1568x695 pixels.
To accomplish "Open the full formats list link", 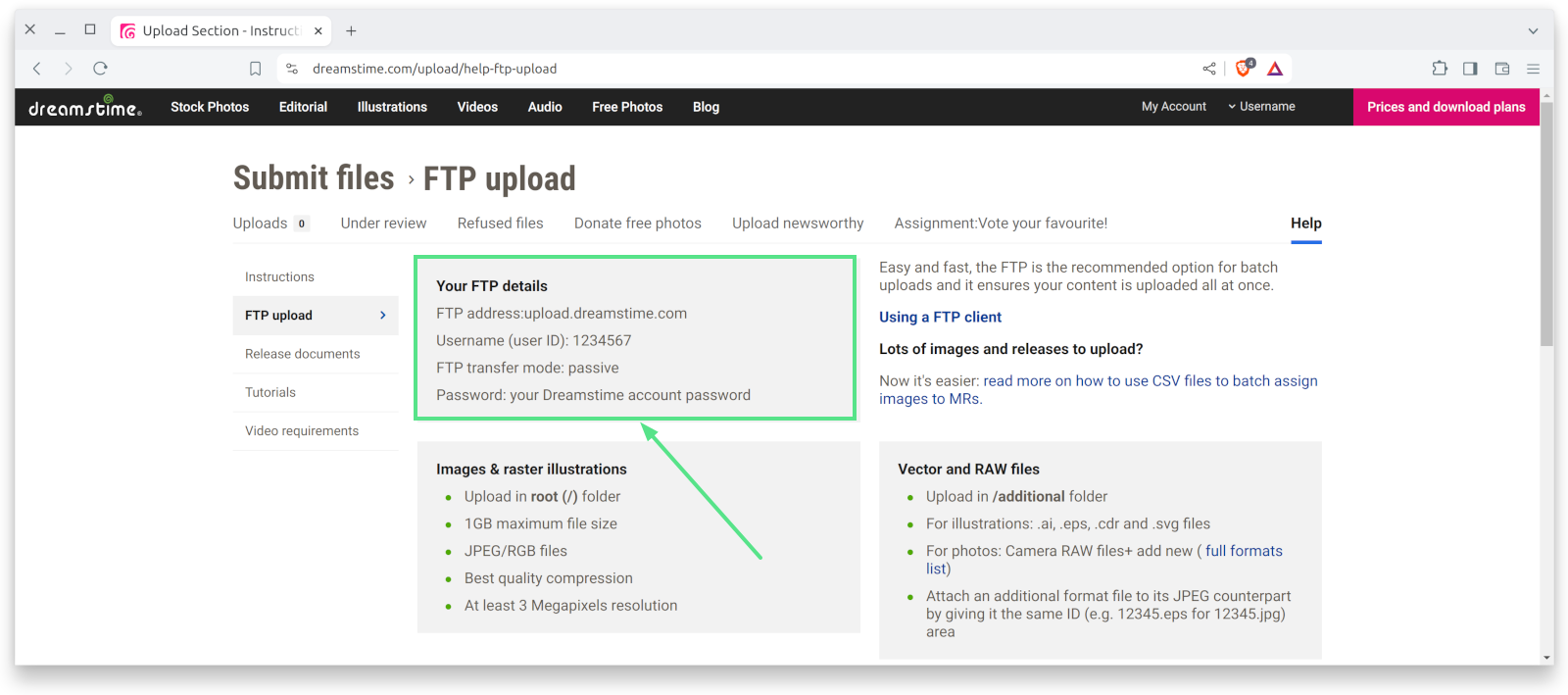I will (x=1104, y=560).
